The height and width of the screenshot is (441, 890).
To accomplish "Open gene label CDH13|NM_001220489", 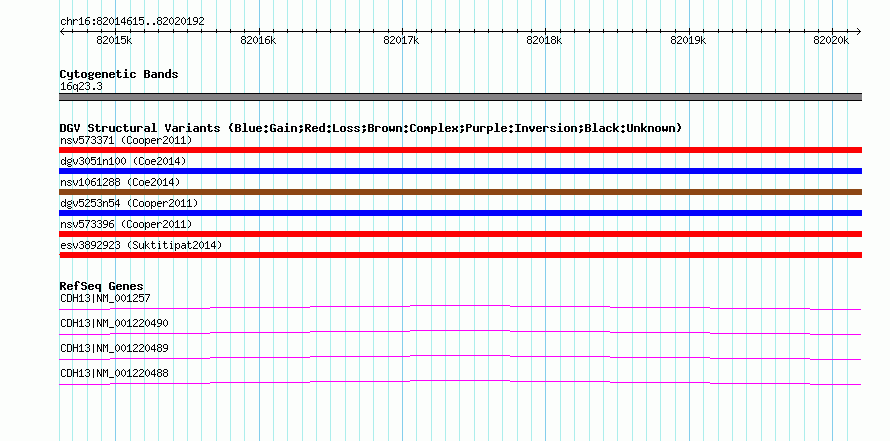I will (114, 348).
